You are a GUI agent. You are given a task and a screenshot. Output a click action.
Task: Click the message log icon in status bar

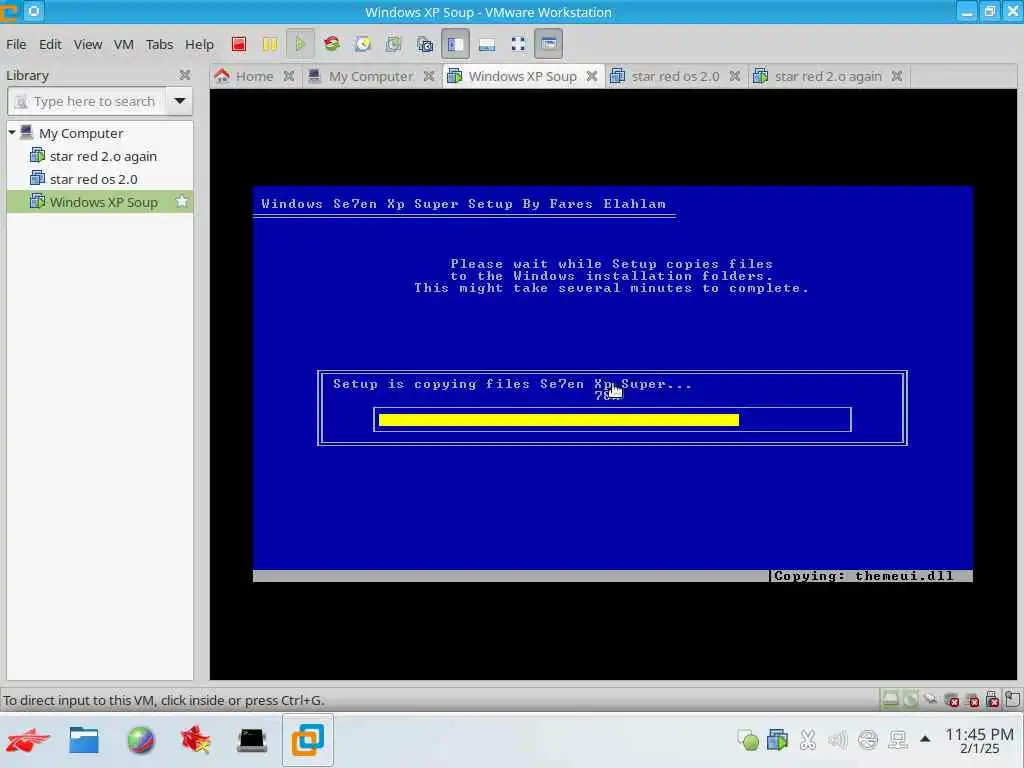coord(1013,699)
